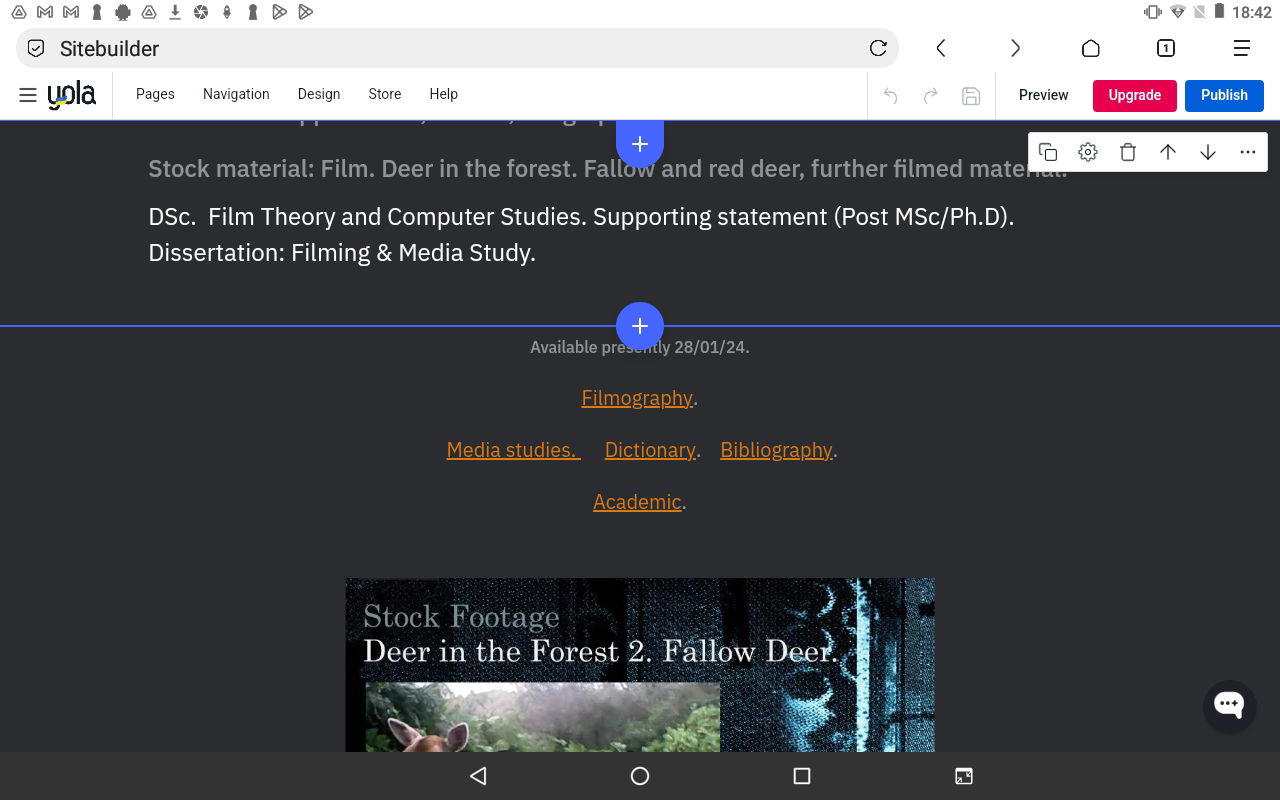Move the block up

coord(1168,152)
